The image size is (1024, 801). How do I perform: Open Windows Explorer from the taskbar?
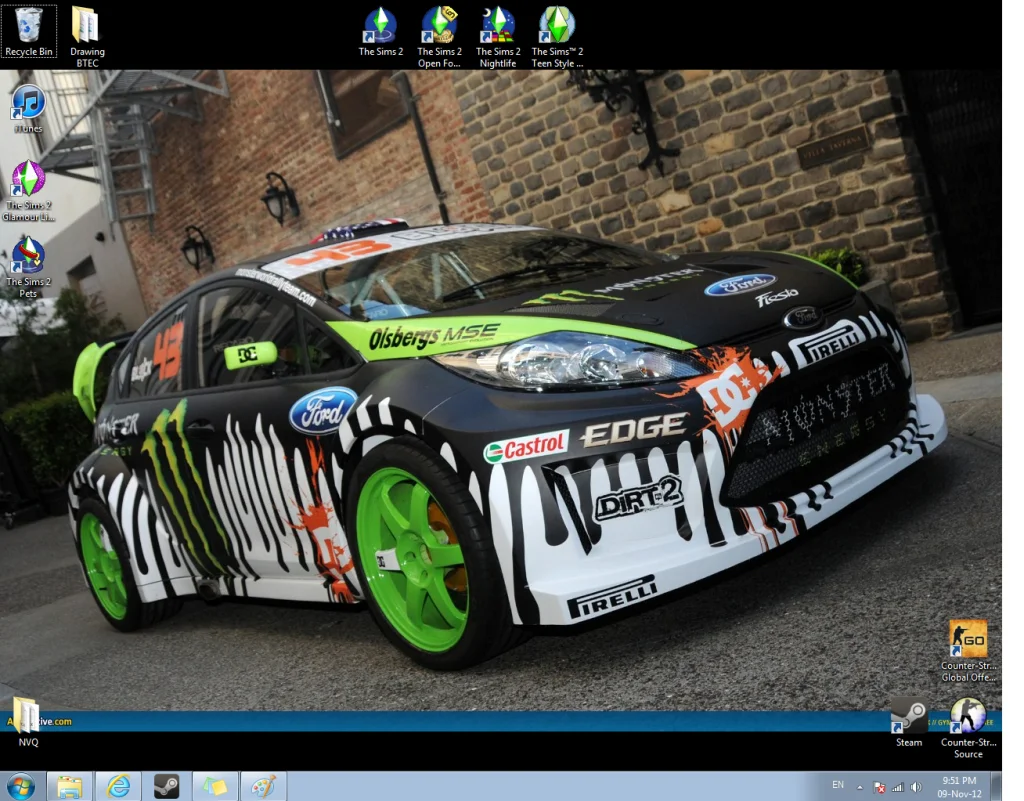click(x=69, y=787)
